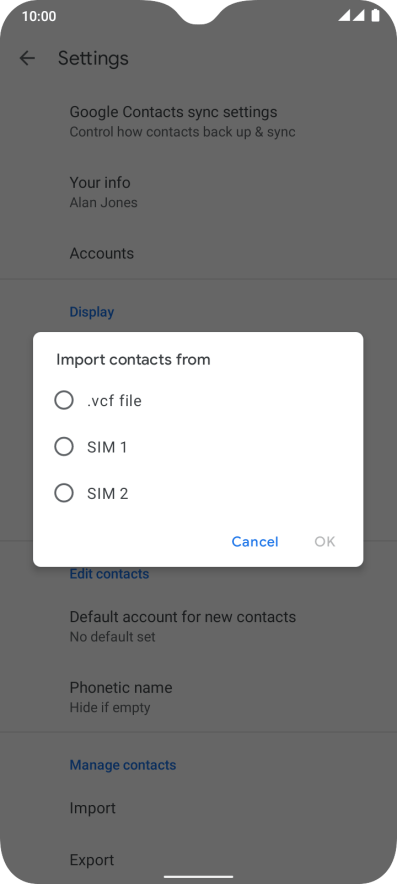Viewport: 397px width, 884px height.
Task: Check the battery status icon
Action: (375, 16)
